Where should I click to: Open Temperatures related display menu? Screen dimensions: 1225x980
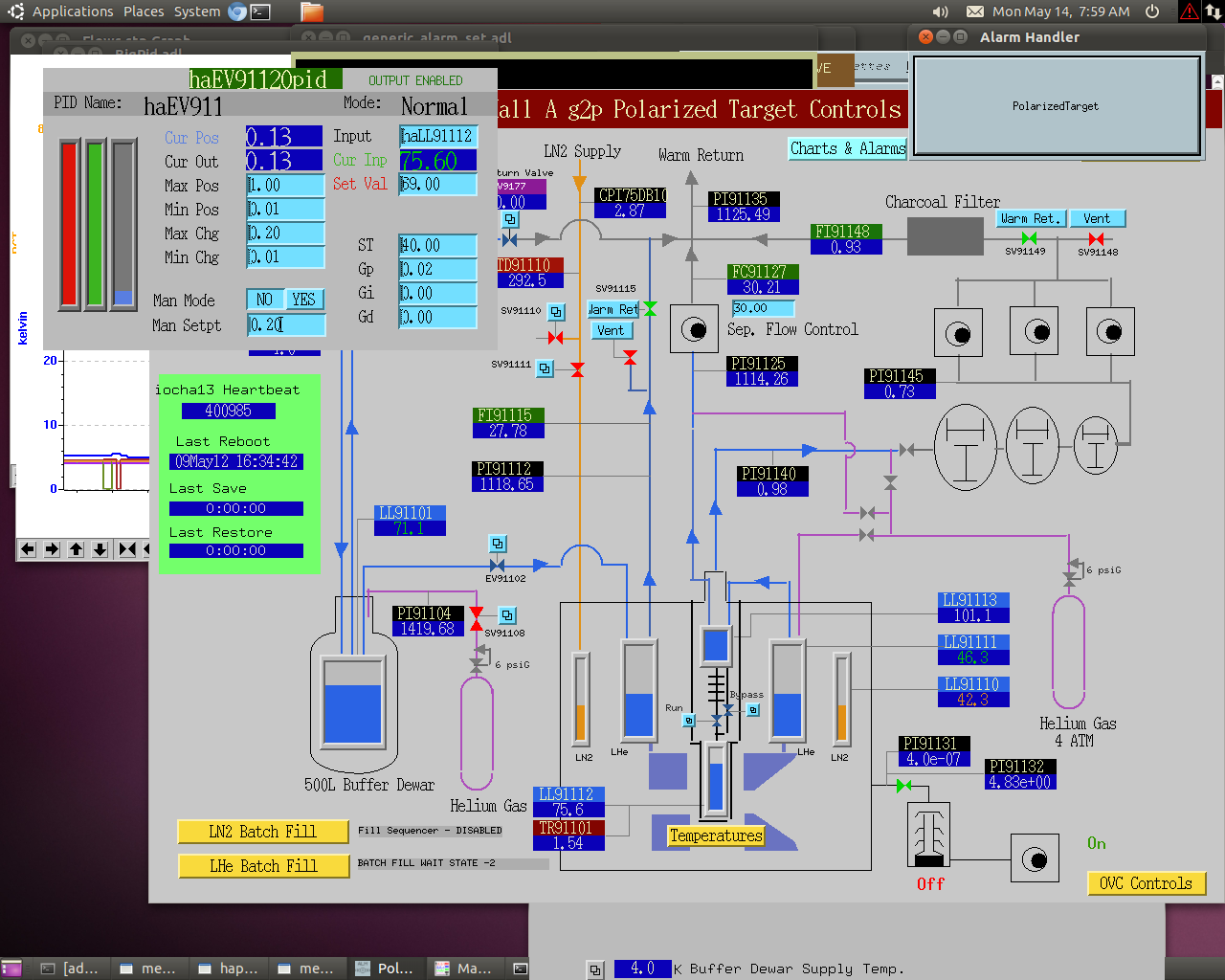716,835
